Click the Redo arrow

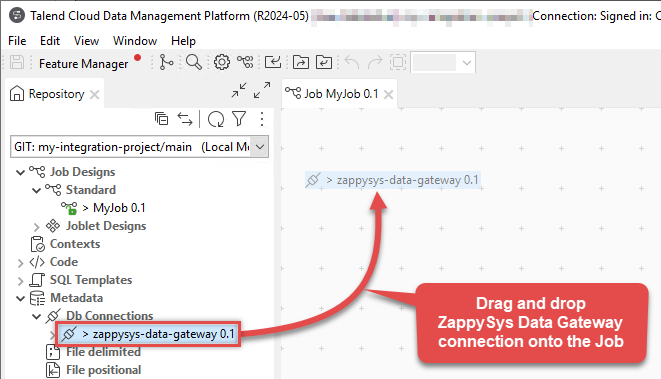pyautogui.click(x=375, y=62)
